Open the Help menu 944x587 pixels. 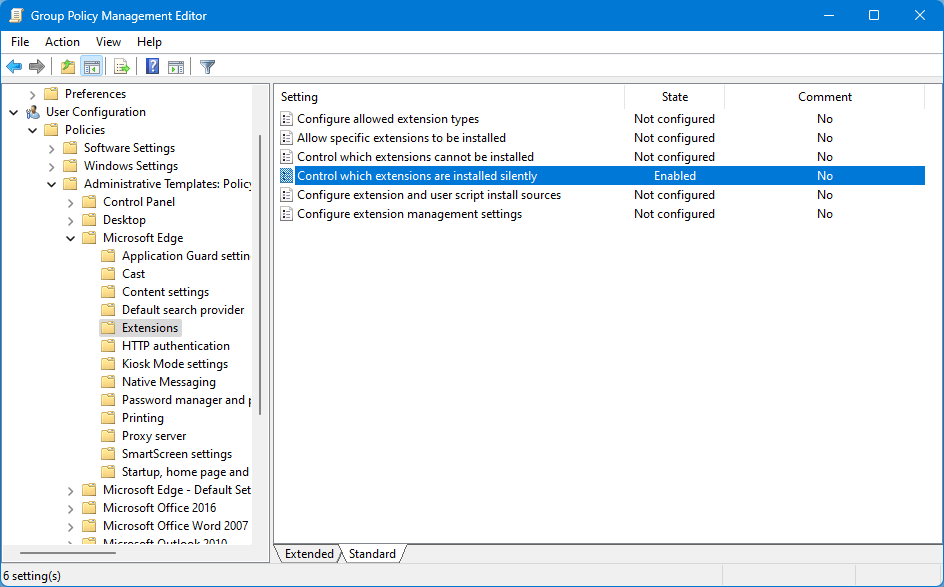click(149, 42)
